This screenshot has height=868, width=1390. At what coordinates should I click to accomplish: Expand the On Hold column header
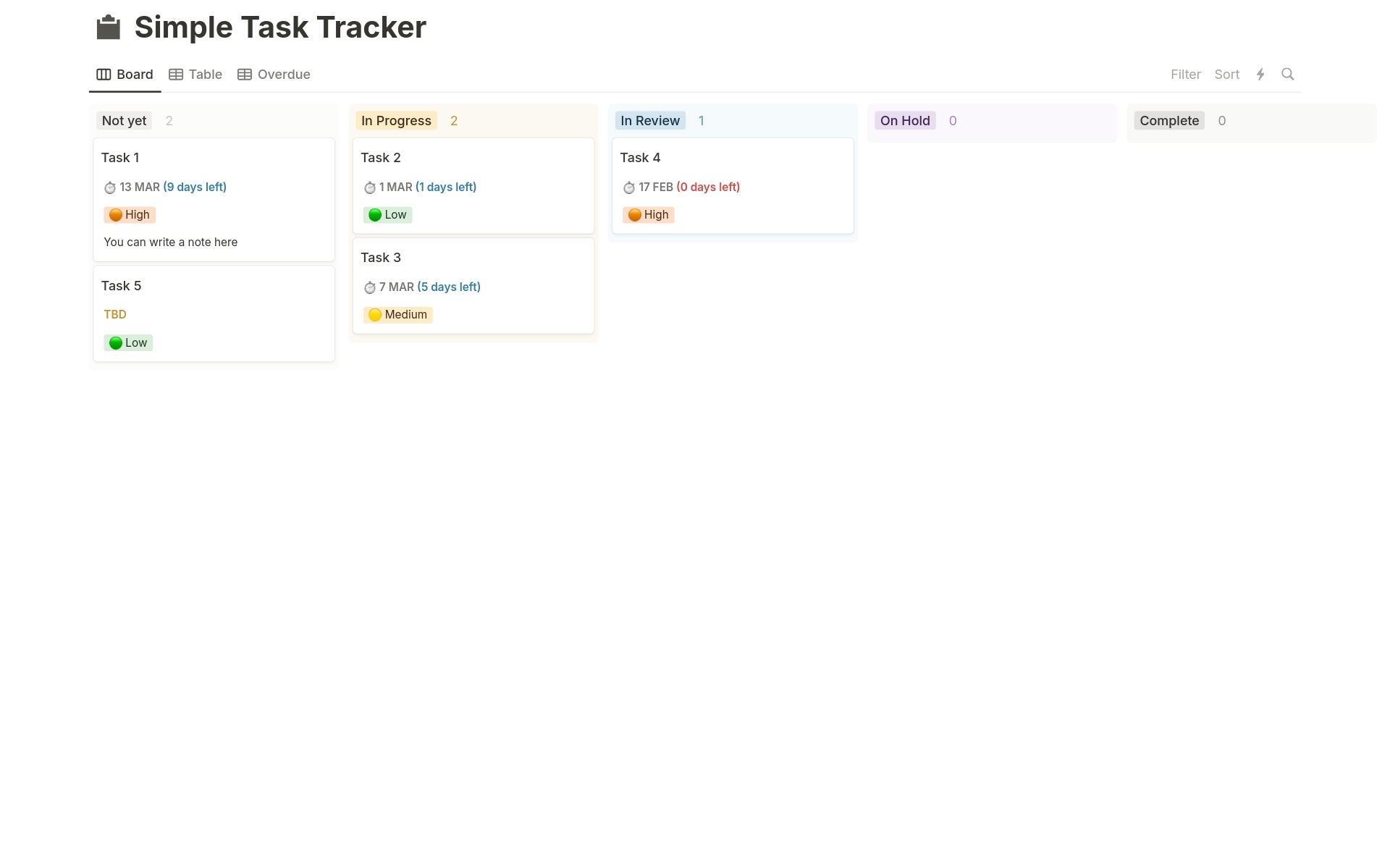click(x=904, y=120)
